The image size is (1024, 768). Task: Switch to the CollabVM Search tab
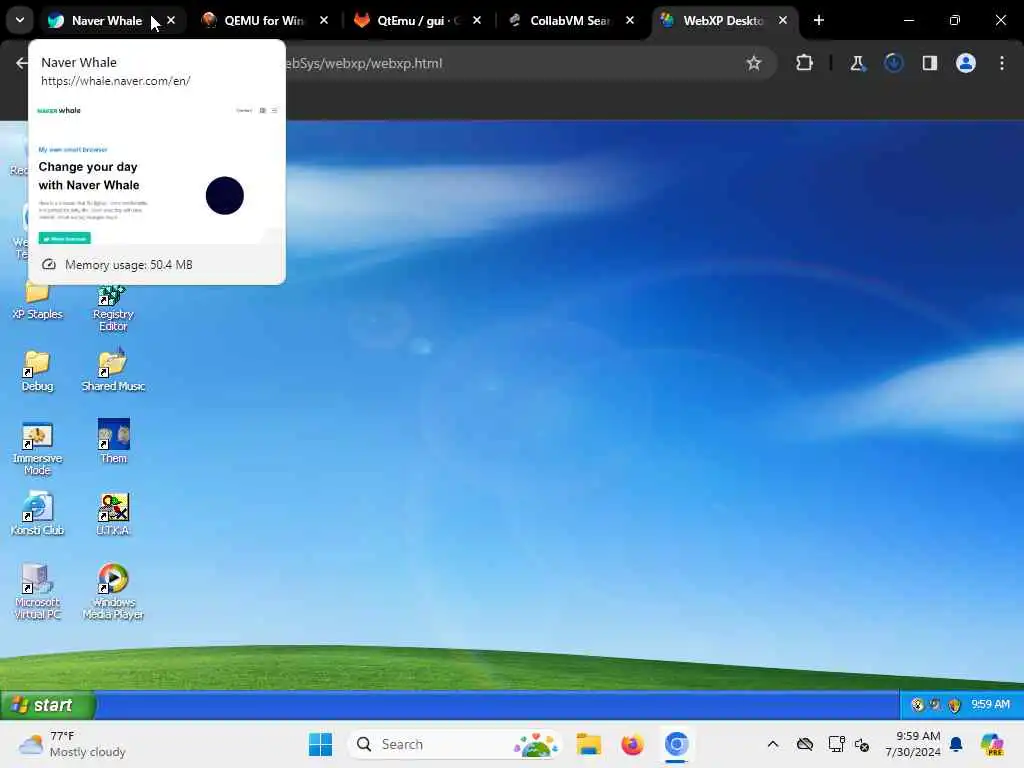pyautogui.click(x=569, y=20)
